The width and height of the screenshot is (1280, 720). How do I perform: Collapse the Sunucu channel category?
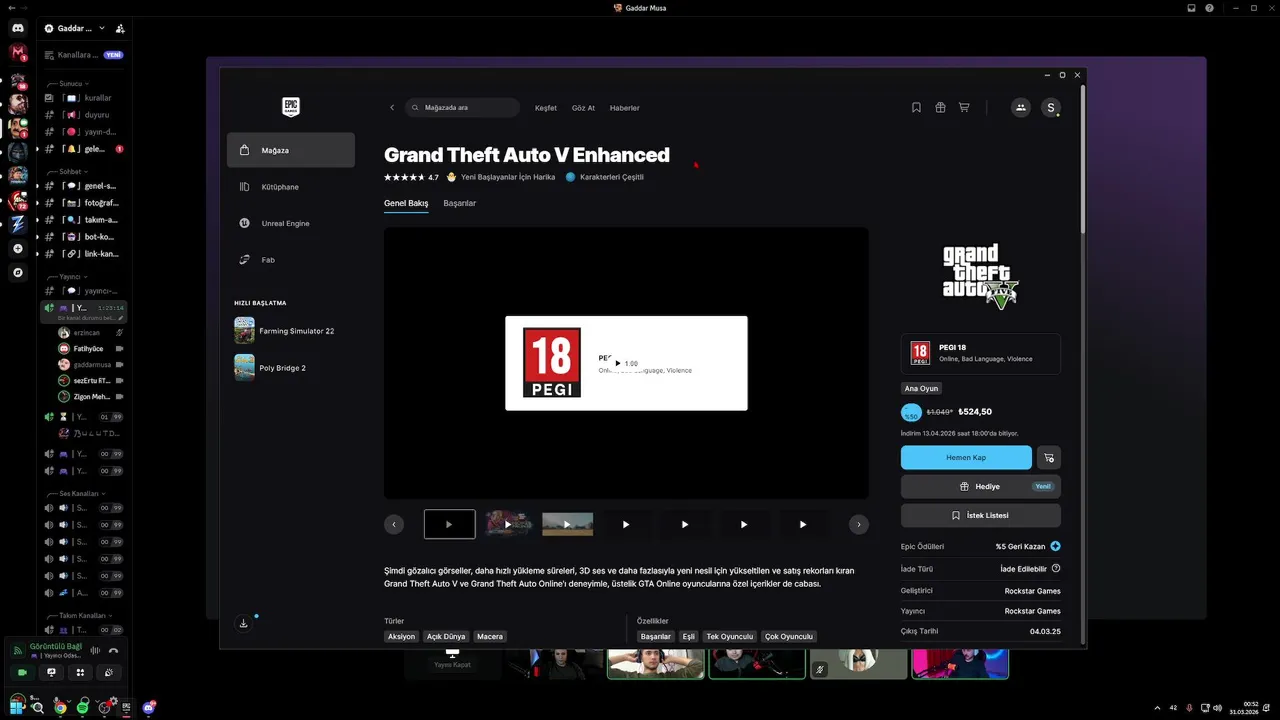pos(71,84)
